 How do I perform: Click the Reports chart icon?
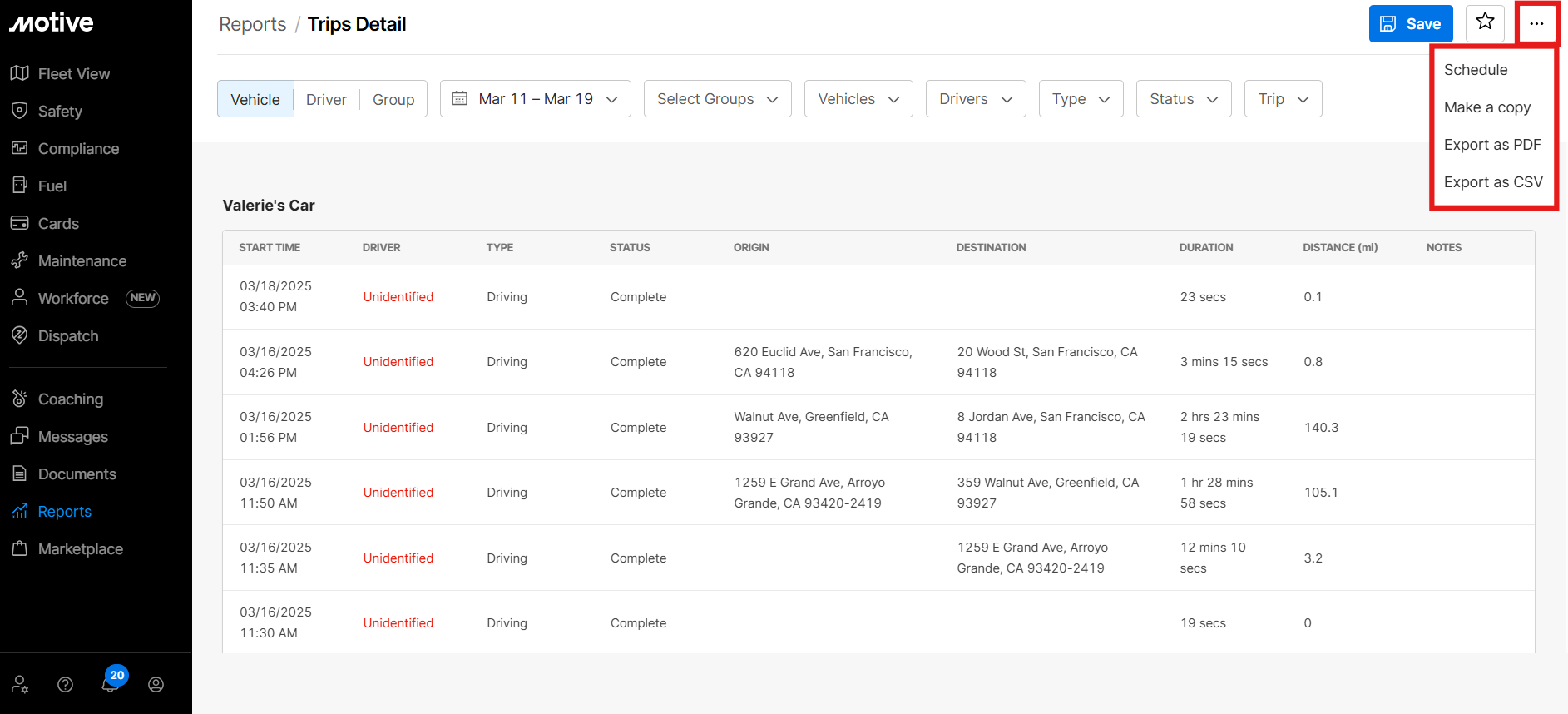point(20,511)
